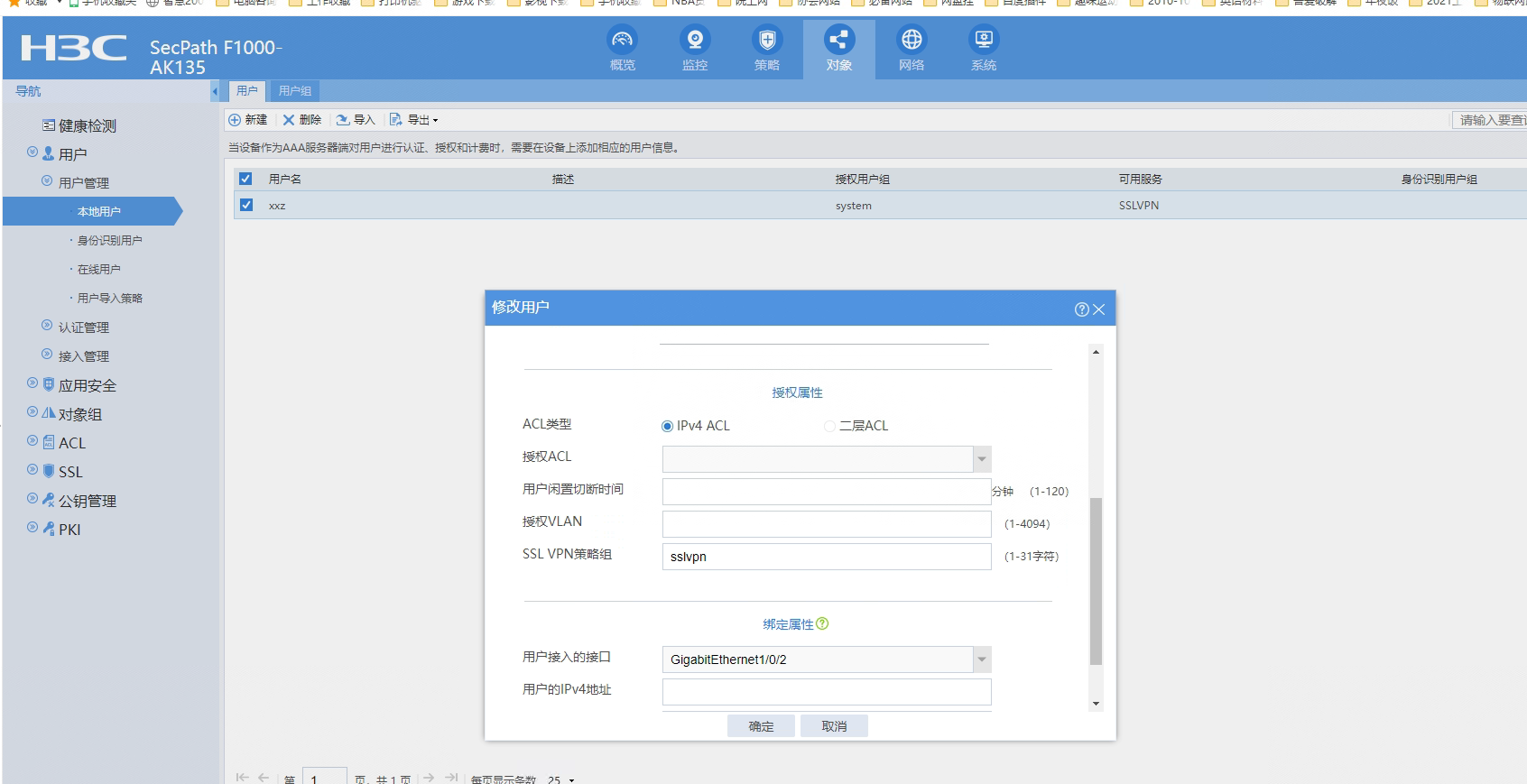1527x784 pixels.
Task: Expand the 认证管理 tree node
Action: coord(47,325)
